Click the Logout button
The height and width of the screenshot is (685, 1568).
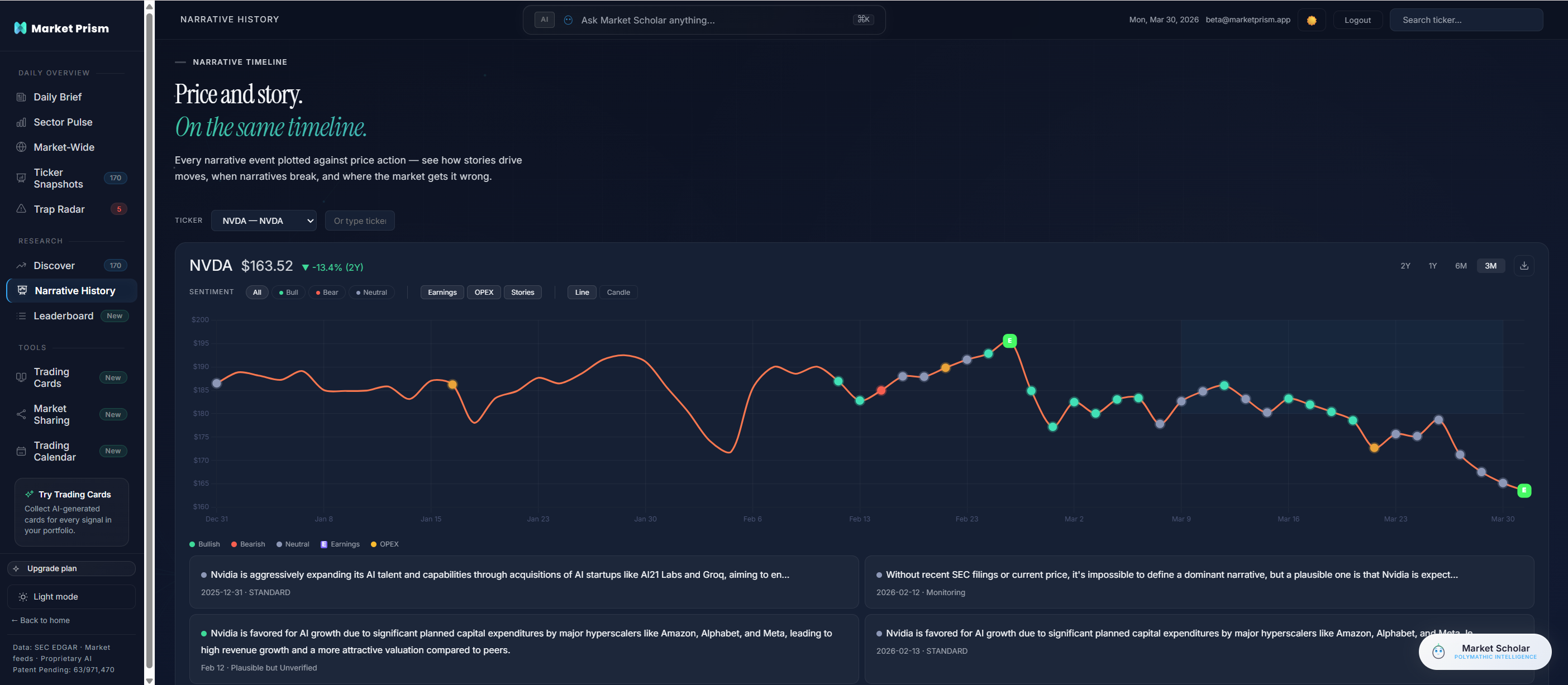(x=1358, y=20)
